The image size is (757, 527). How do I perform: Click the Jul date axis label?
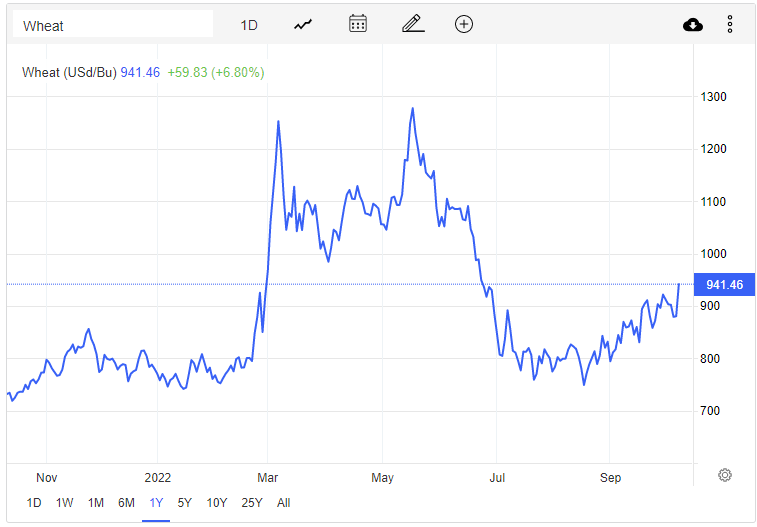click(497, 478)
